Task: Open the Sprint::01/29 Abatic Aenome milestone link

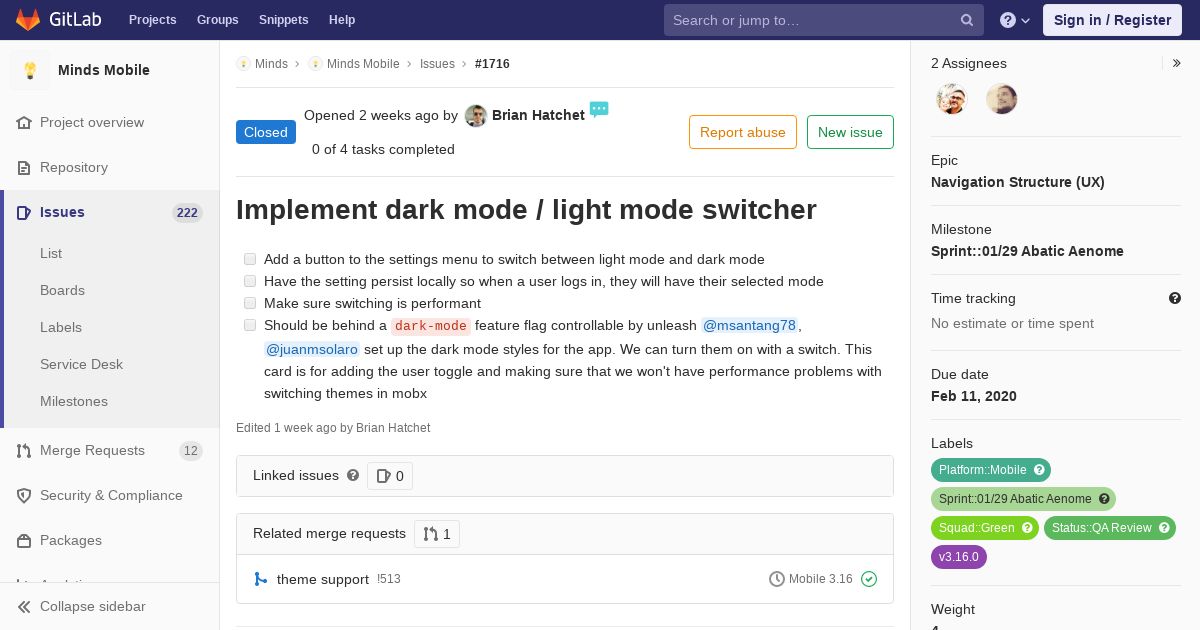Action: [x=1027, y=251]
